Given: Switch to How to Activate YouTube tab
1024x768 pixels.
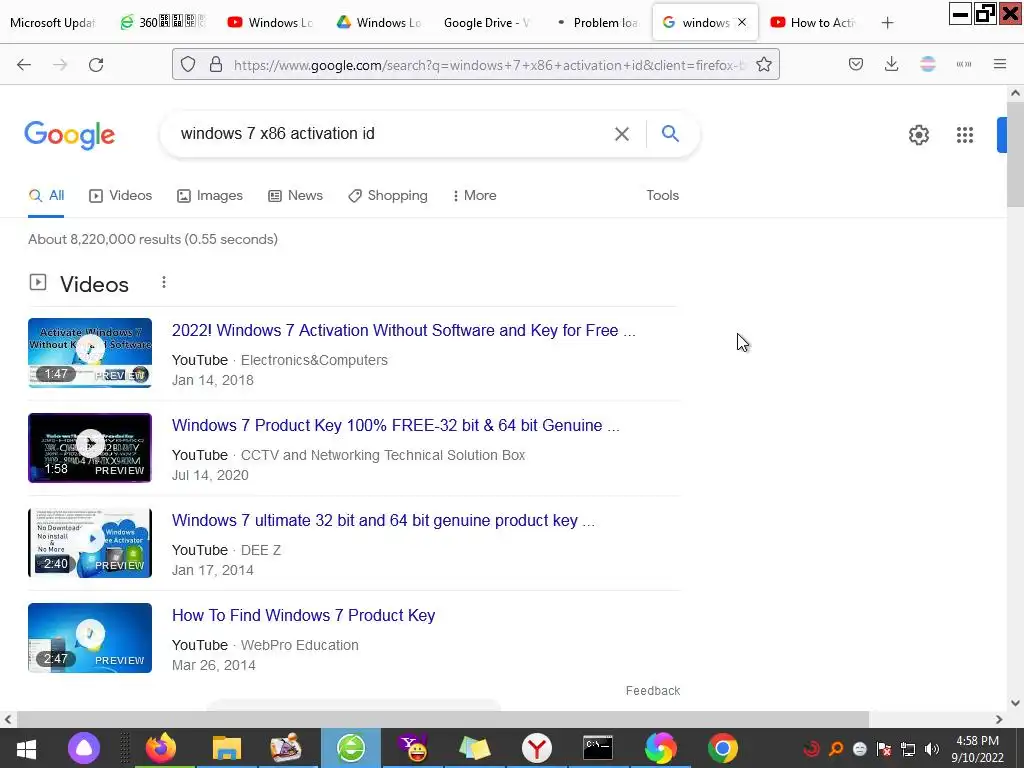Looking at the screenshot, I should 813,23.
